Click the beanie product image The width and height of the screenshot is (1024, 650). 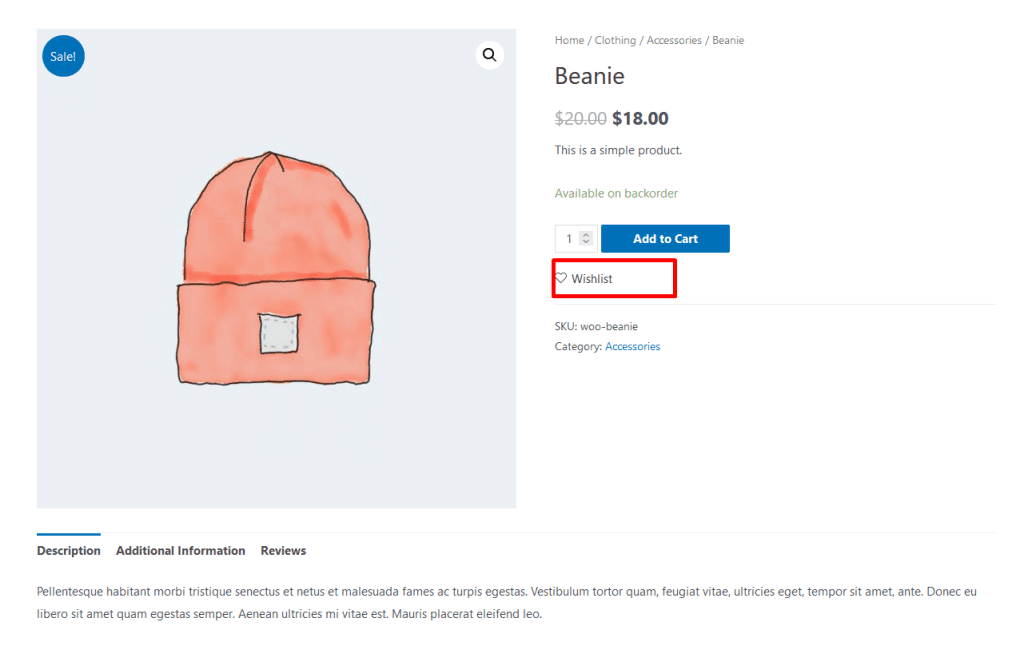276,270
